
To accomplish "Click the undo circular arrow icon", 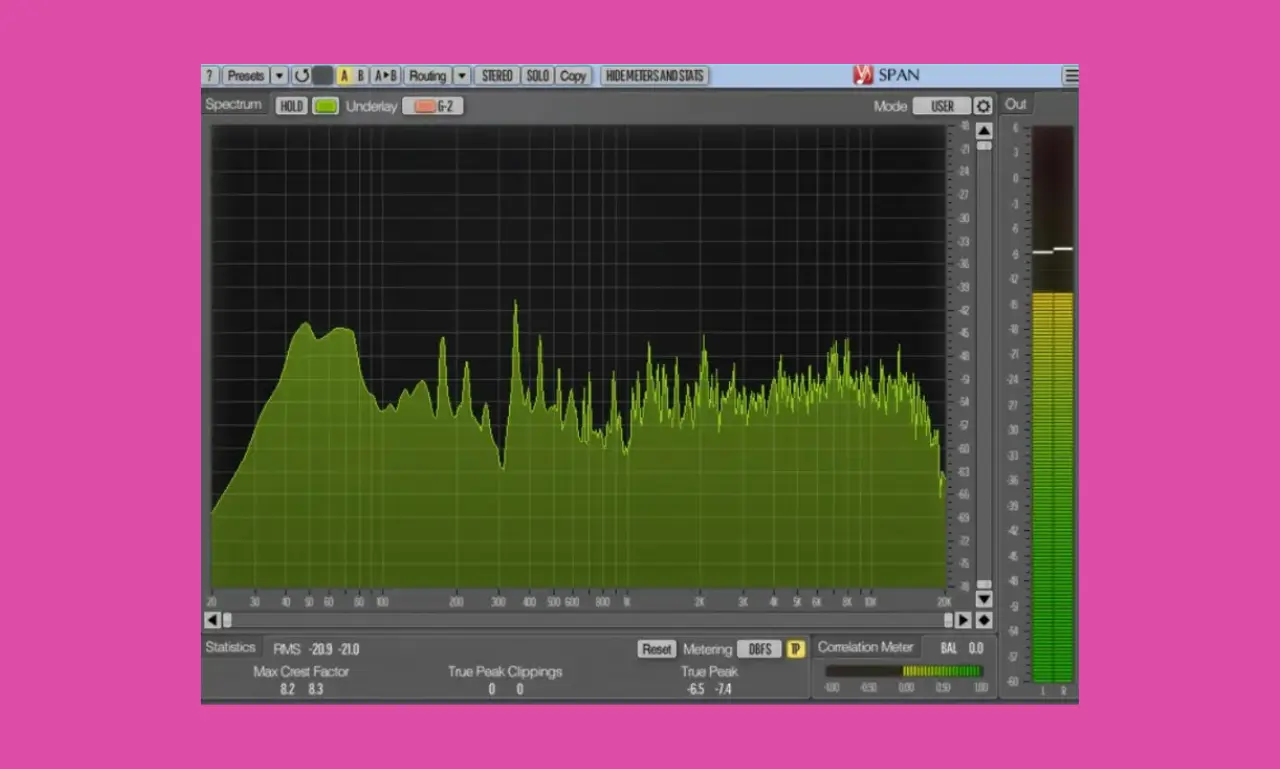I will coord(301,76).
